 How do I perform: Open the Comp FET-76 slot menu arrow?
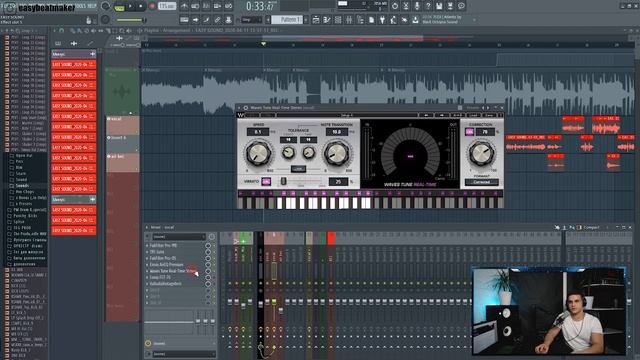click(x=147, y=278)
